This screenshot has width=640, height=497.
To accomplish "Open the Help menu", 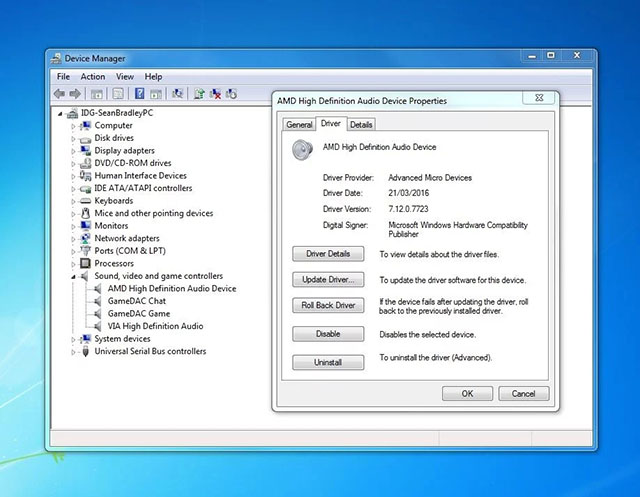I will coord(153,77).
